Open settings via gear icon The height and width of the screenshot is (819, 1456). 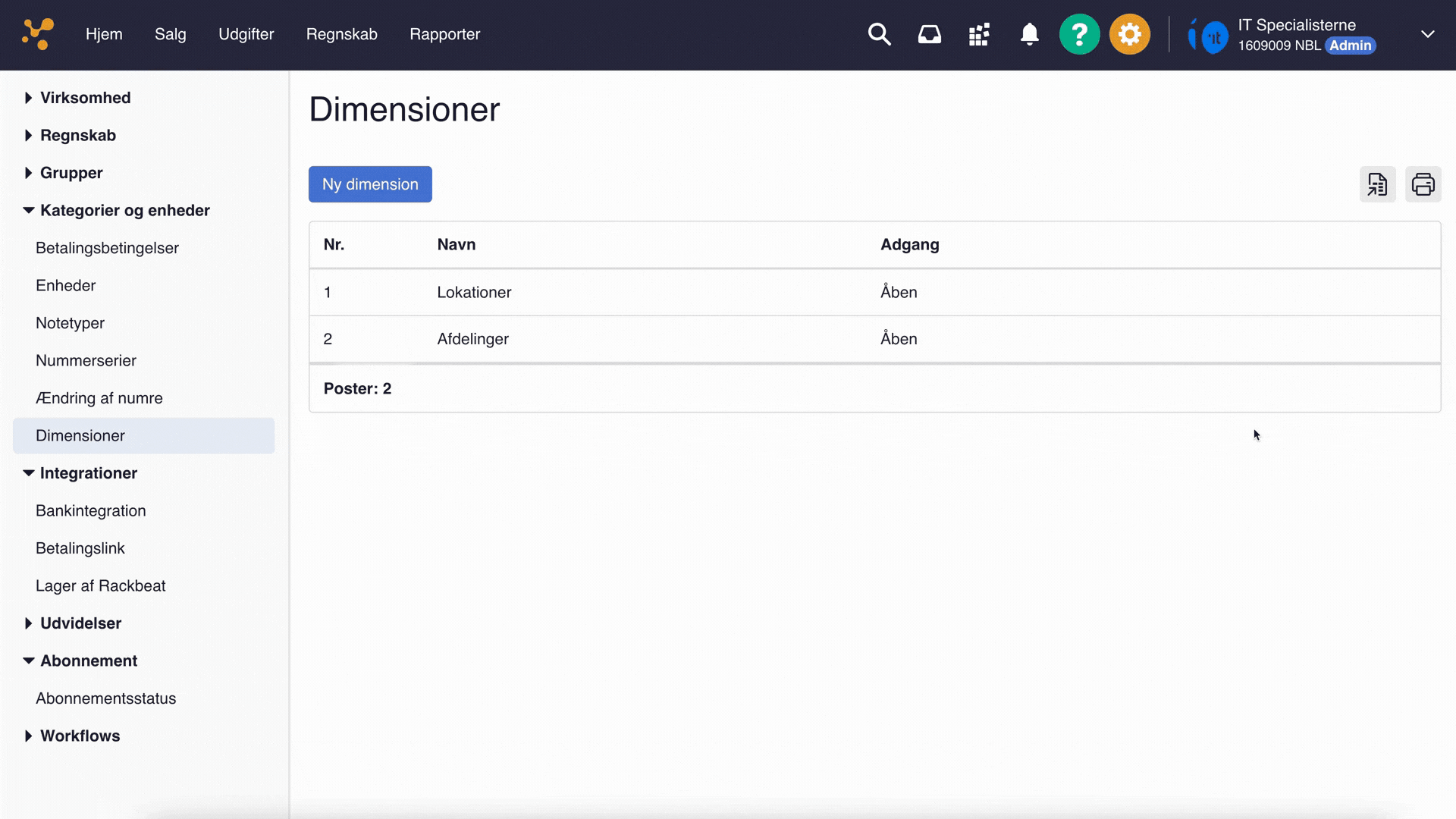1130,34
